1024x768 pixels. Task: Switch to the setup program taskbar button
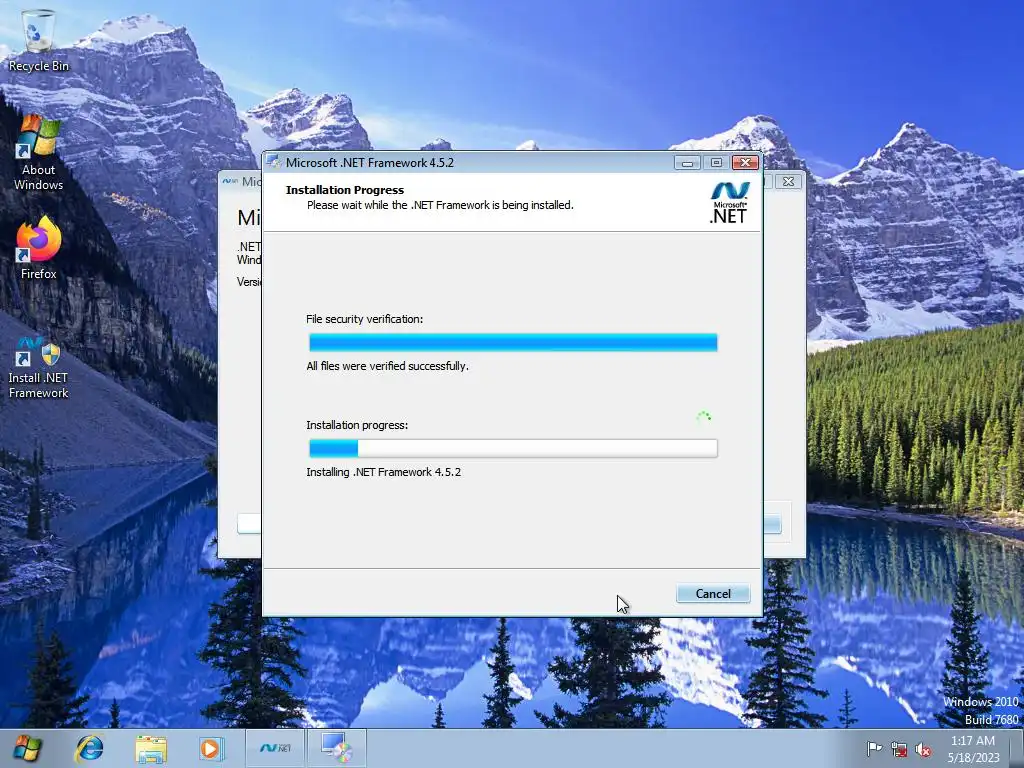(336, 748)
